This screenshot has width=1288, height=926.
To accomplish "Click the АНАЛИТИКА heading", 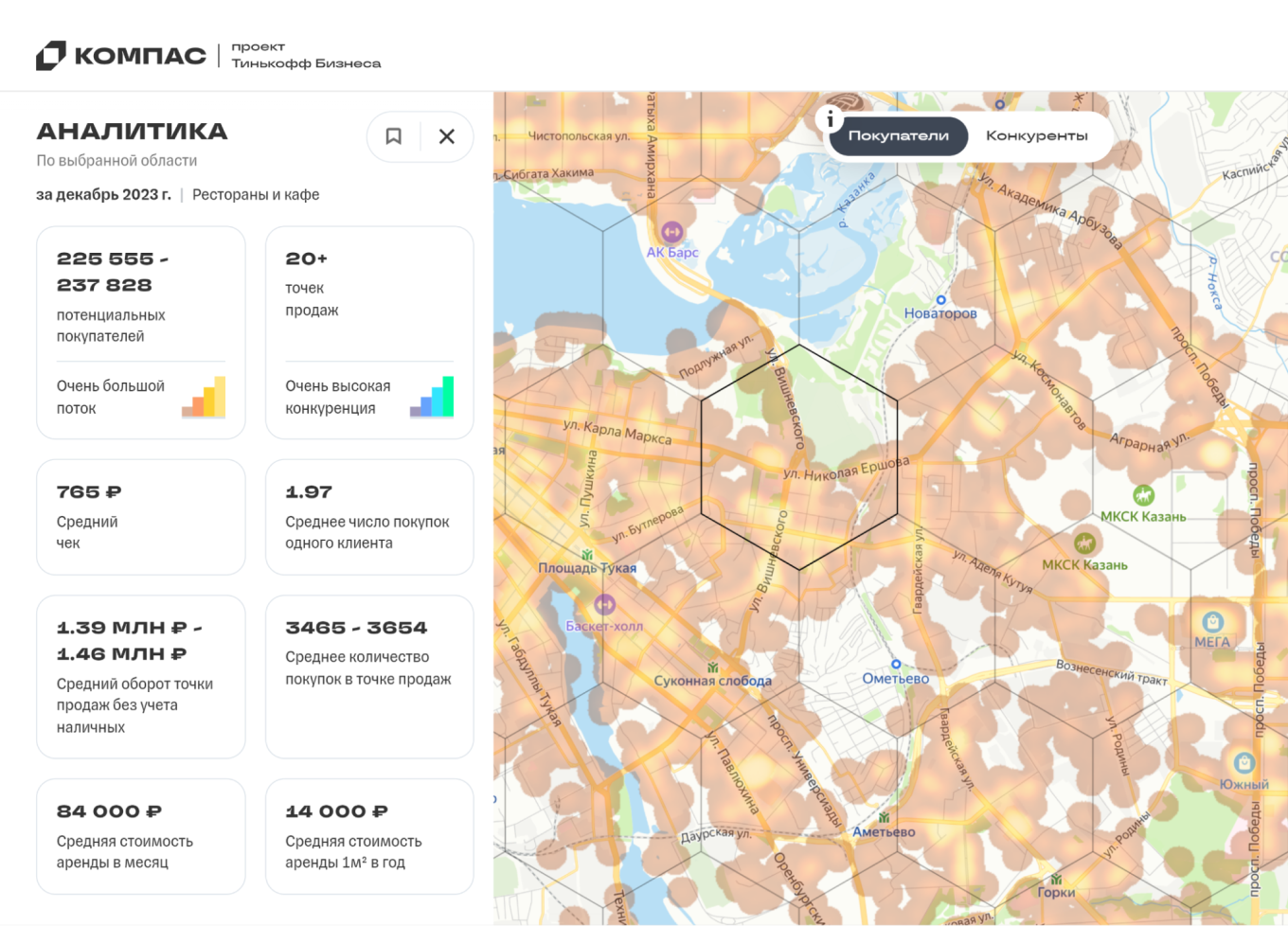I will point(132,132).
